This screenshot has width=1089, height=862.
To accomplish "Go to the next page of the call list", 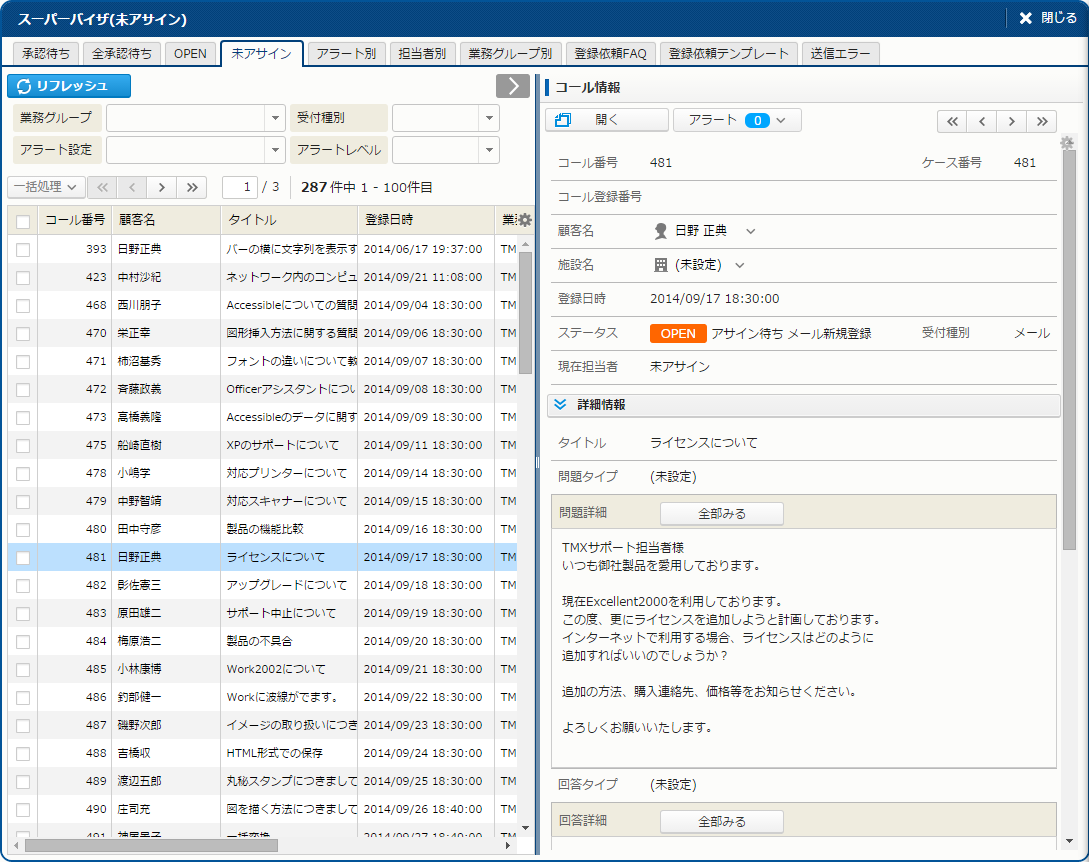I will pos(161,187).
